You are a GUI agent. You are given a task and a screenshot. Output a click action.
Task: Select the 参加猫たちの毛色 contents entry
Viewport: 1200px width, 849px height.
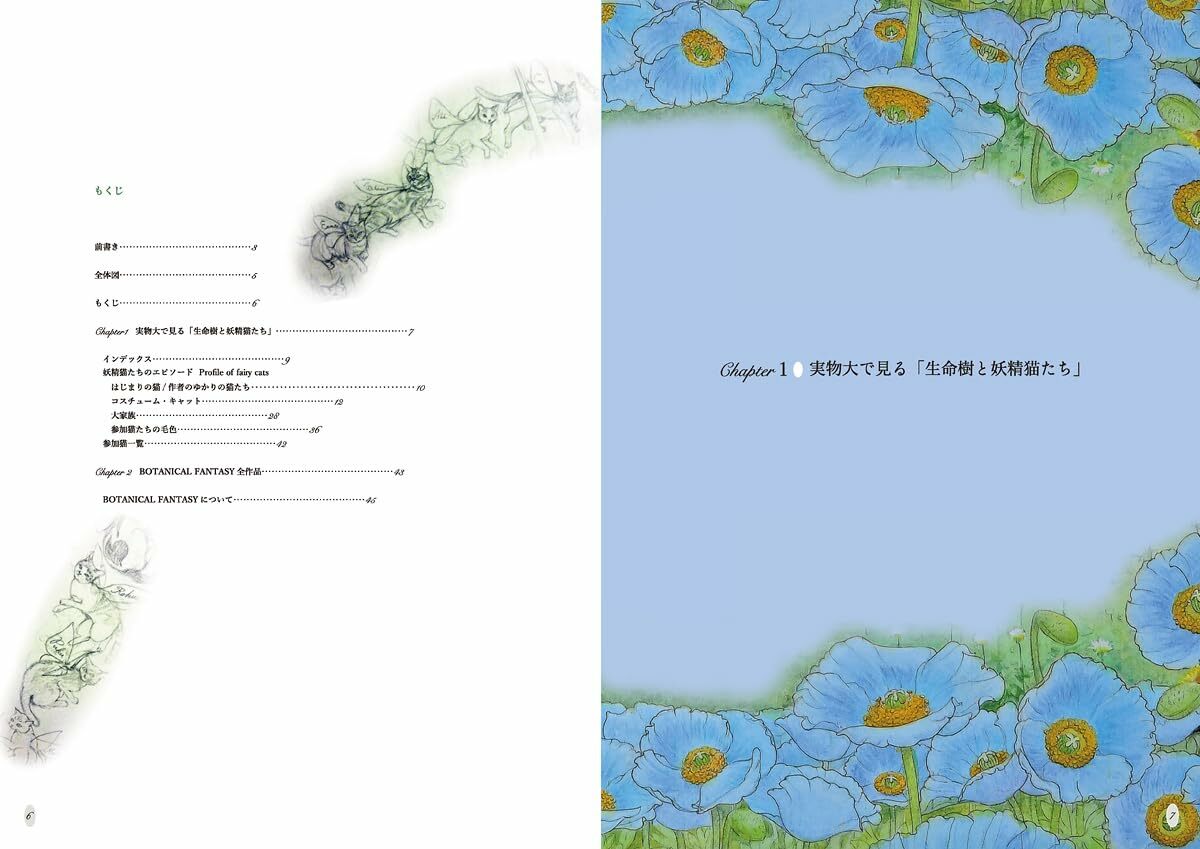coord(215,429)
